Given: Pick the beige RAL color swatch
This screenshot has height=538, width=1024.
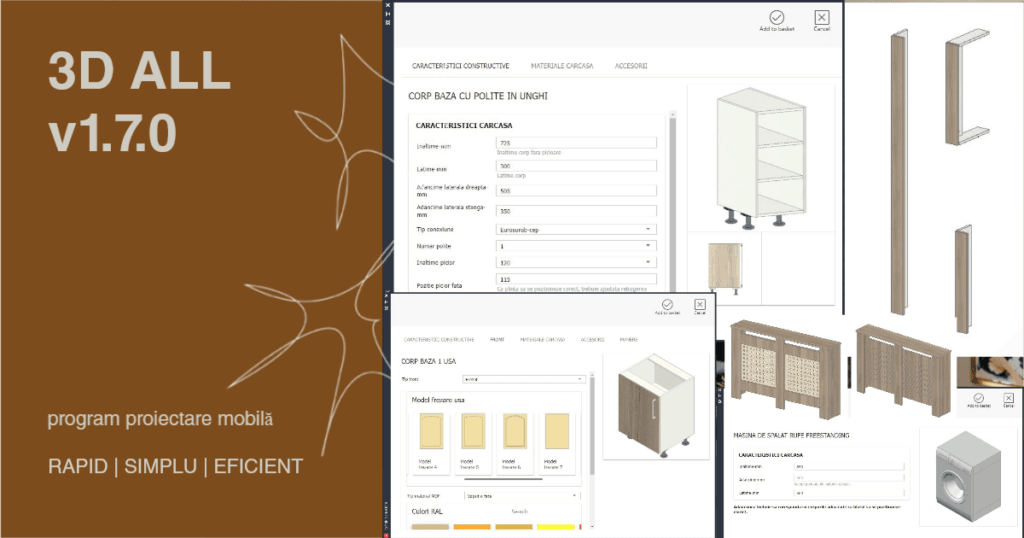Looking at the screenshot, I should 430,526.
